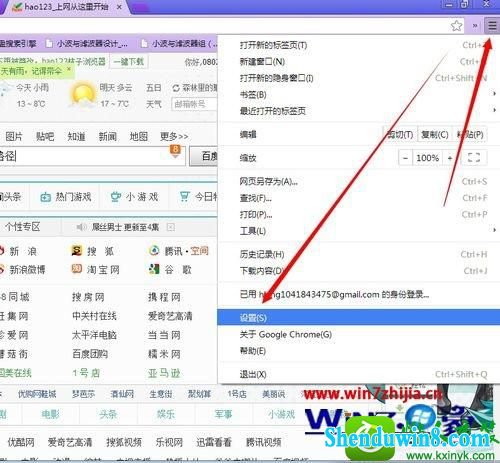Toggle fullscreen mode icon in menu

(474, 158)
